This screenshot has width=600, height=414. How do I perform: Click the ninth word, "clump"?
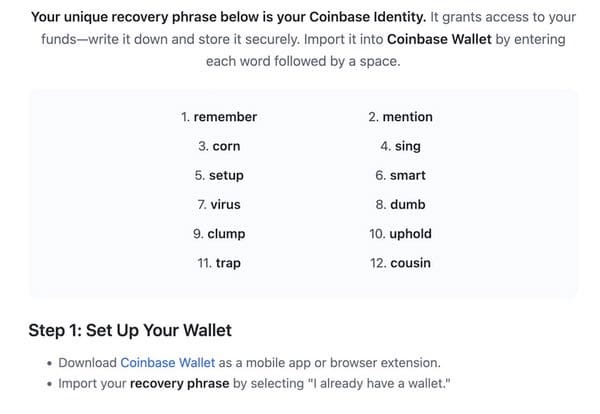pos(226,234)
